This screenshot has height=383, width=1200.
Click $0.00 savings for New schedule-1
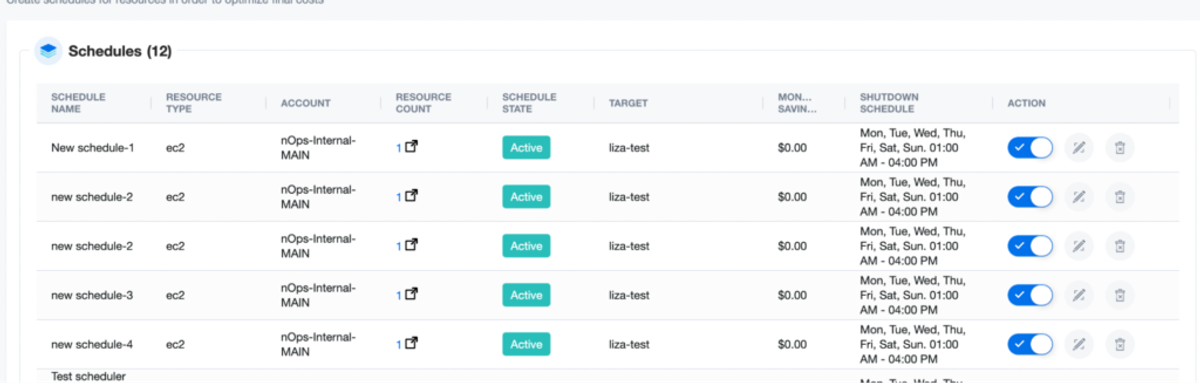pyautogui.click(x=792, y=148)
